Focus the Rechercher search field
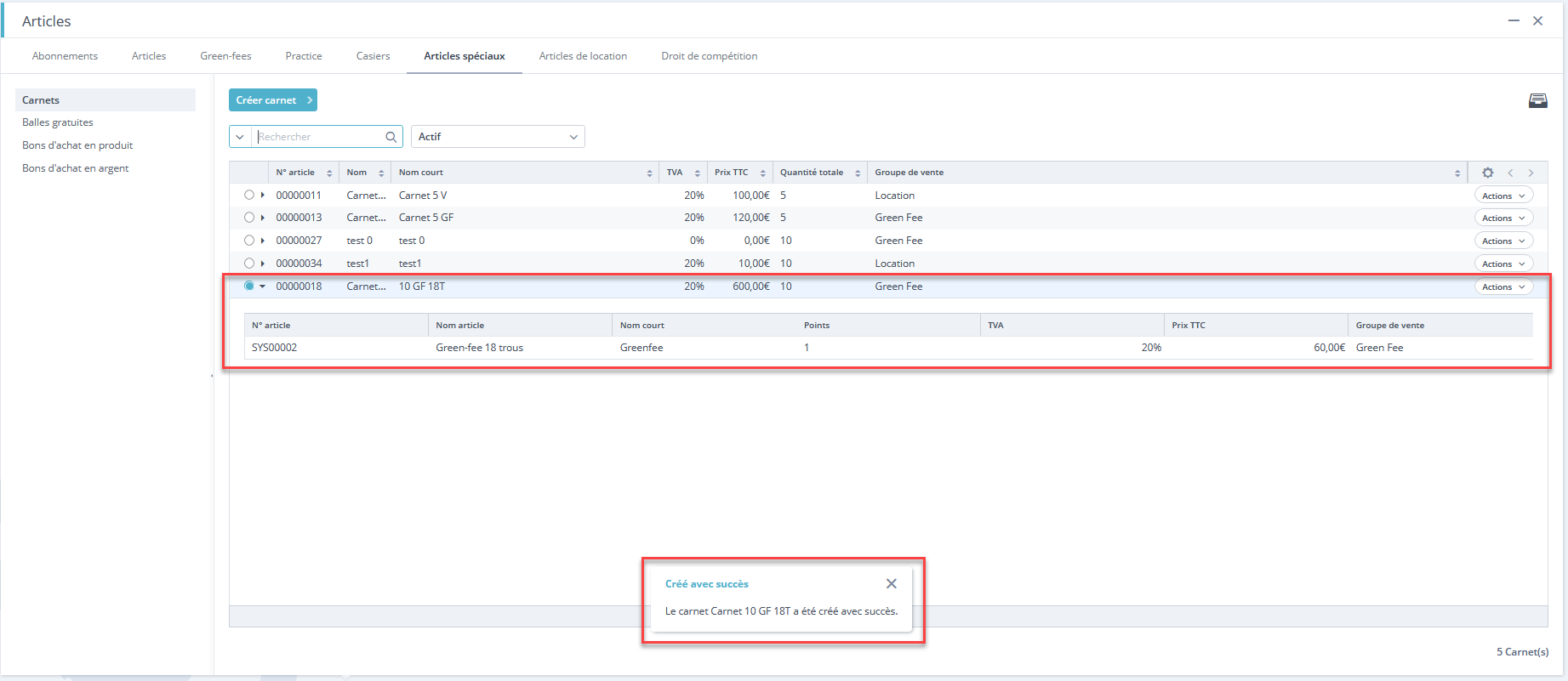 pyautogui.click(x=319, y=137)
